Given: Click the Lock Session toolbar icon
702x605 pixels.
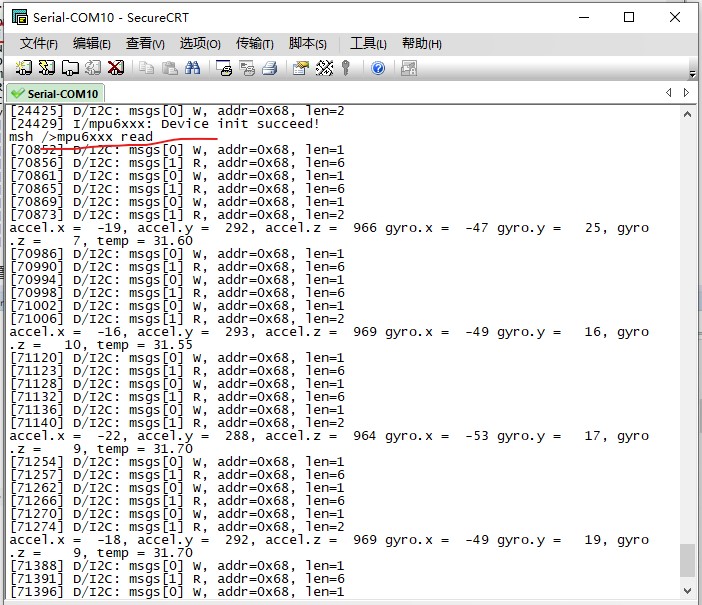Looking at the screenshot, I should (409, 68).
